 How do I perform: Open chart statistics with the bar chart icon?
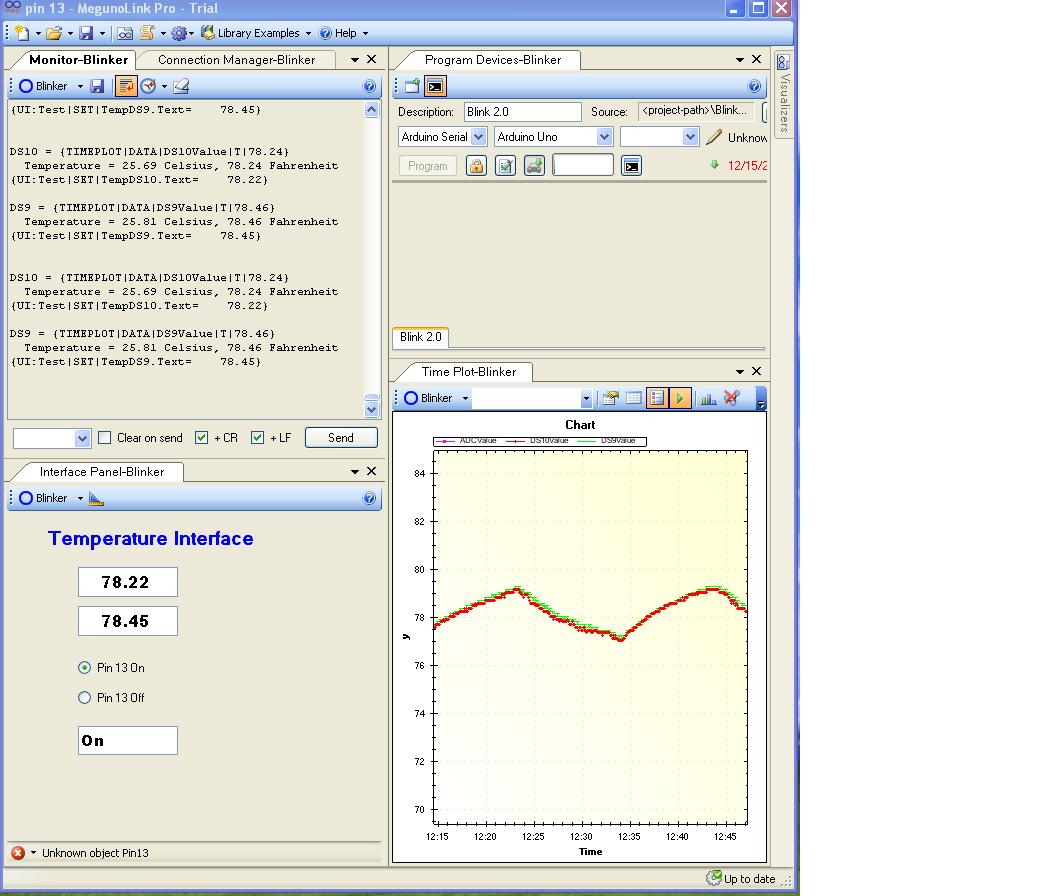tap(708, 398)
